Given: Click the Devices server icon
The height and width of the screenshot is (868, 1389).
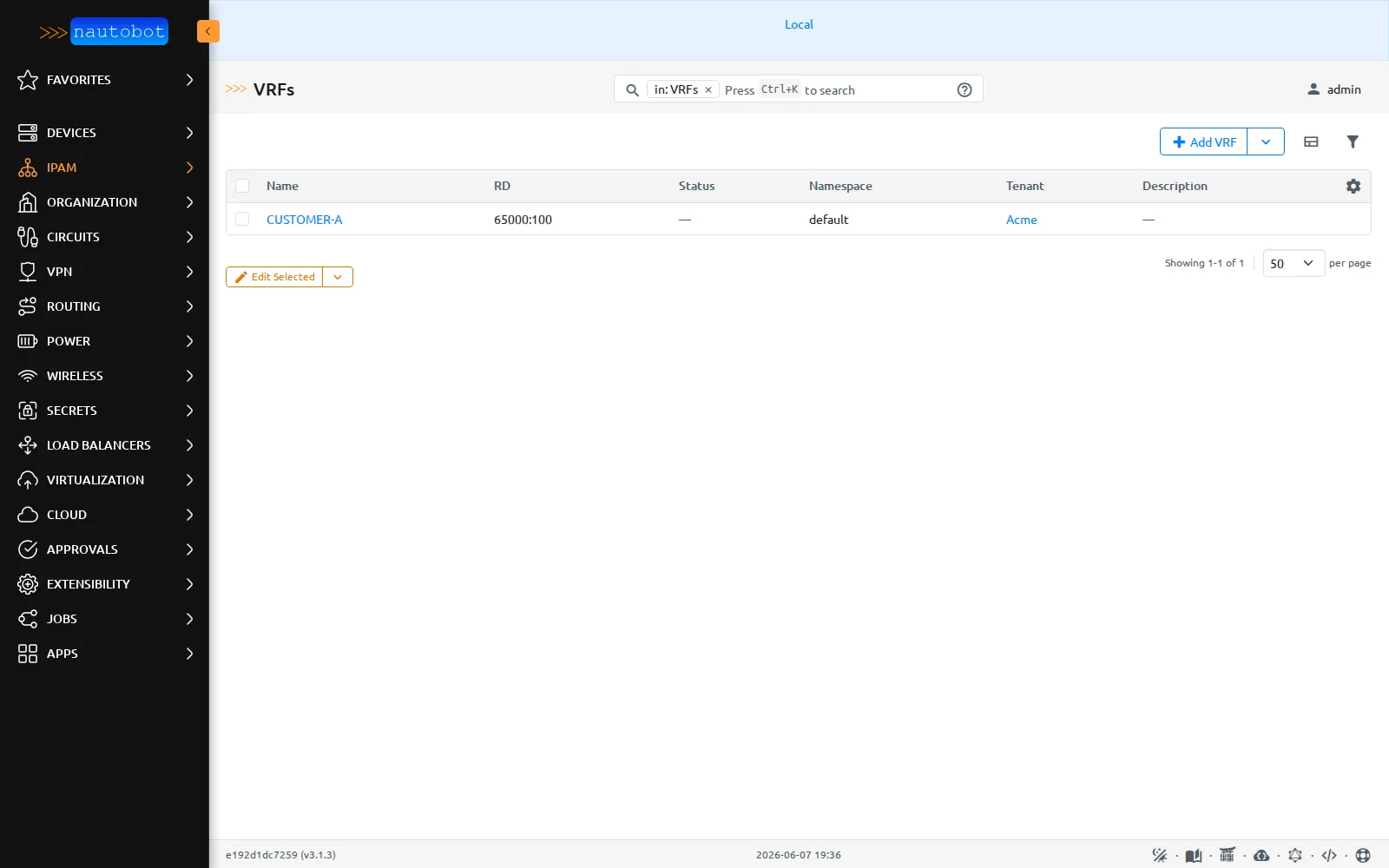Looking at the screenshot, I should point(28,133).
